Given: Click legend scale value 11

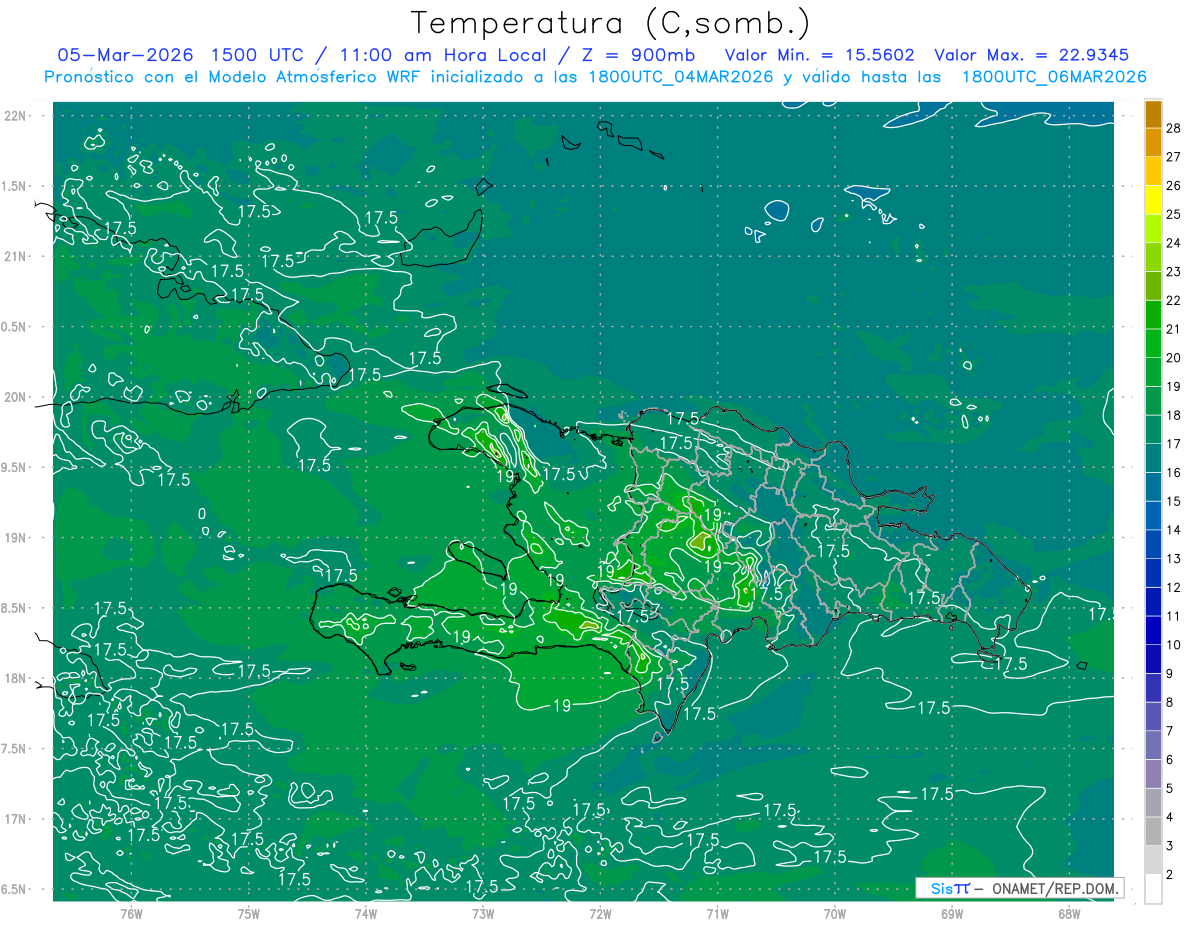Looking at the screenshot, I should (1173, 616).
